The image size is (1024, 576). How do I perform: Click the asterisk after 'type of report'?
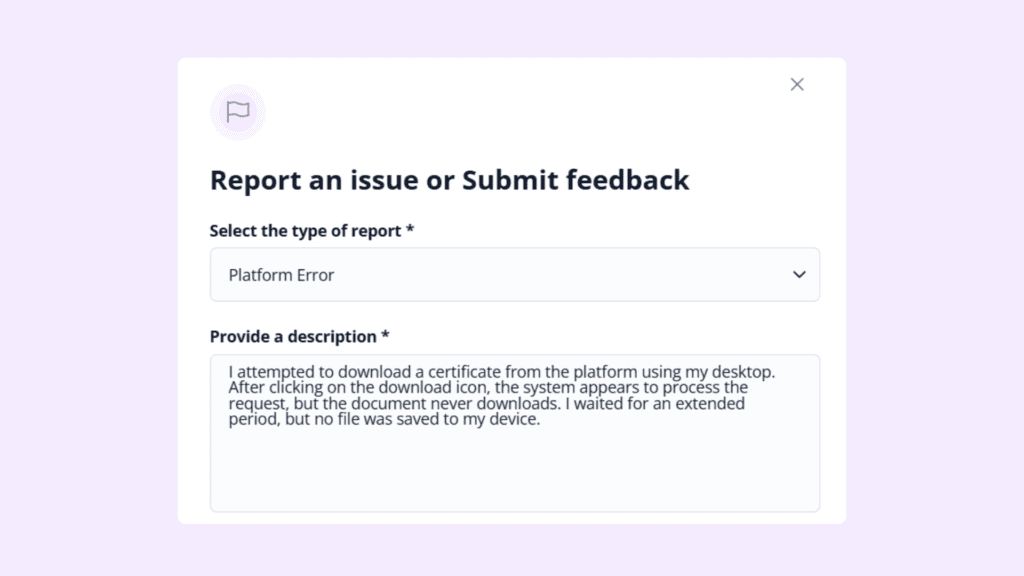pyautogui.click(x=409, y=229)
